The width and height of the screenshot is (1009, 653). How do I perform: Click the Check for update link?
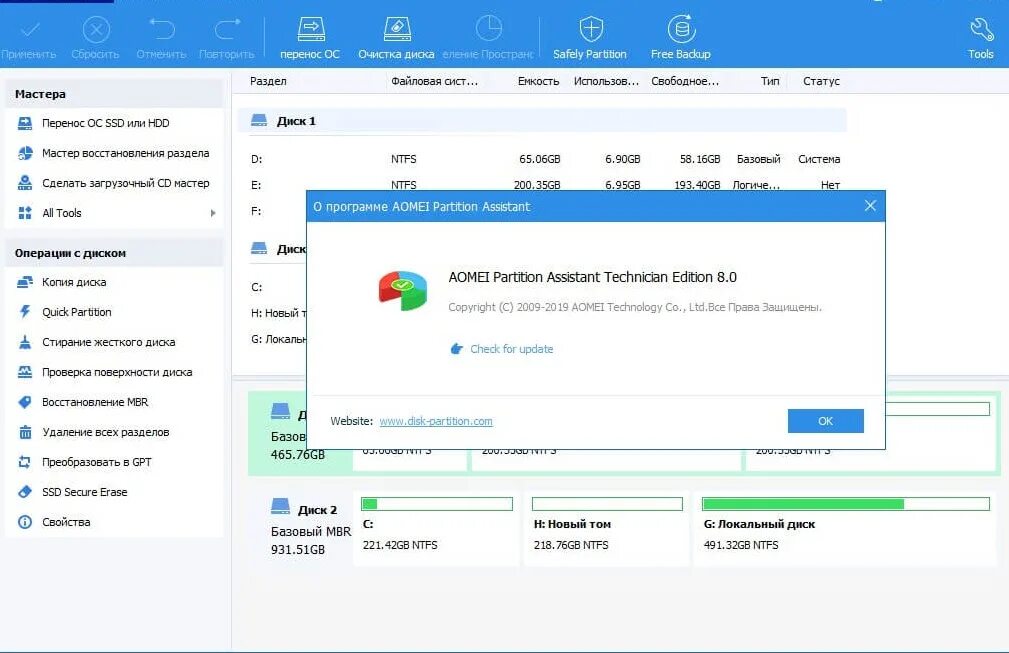pyautogui.click(x=512, y=349)
